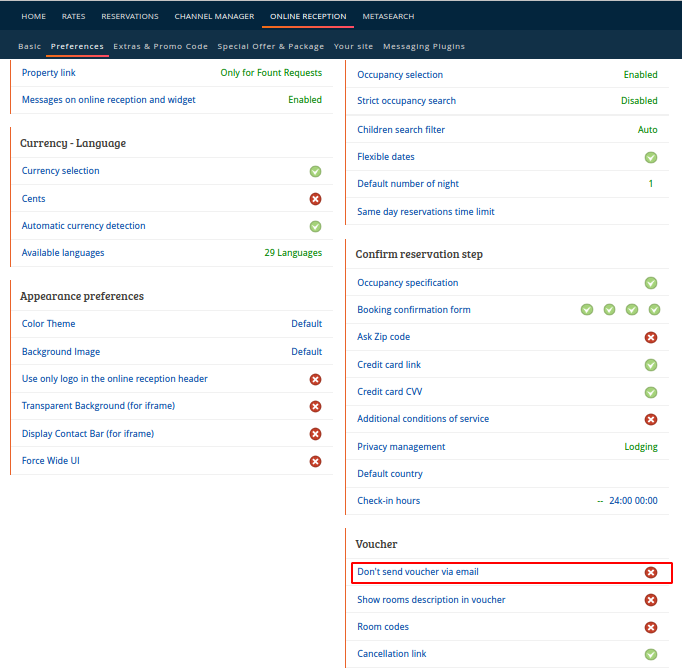
Task: Open the Same day reservations time limit link
Action: [x=426, y=212]
